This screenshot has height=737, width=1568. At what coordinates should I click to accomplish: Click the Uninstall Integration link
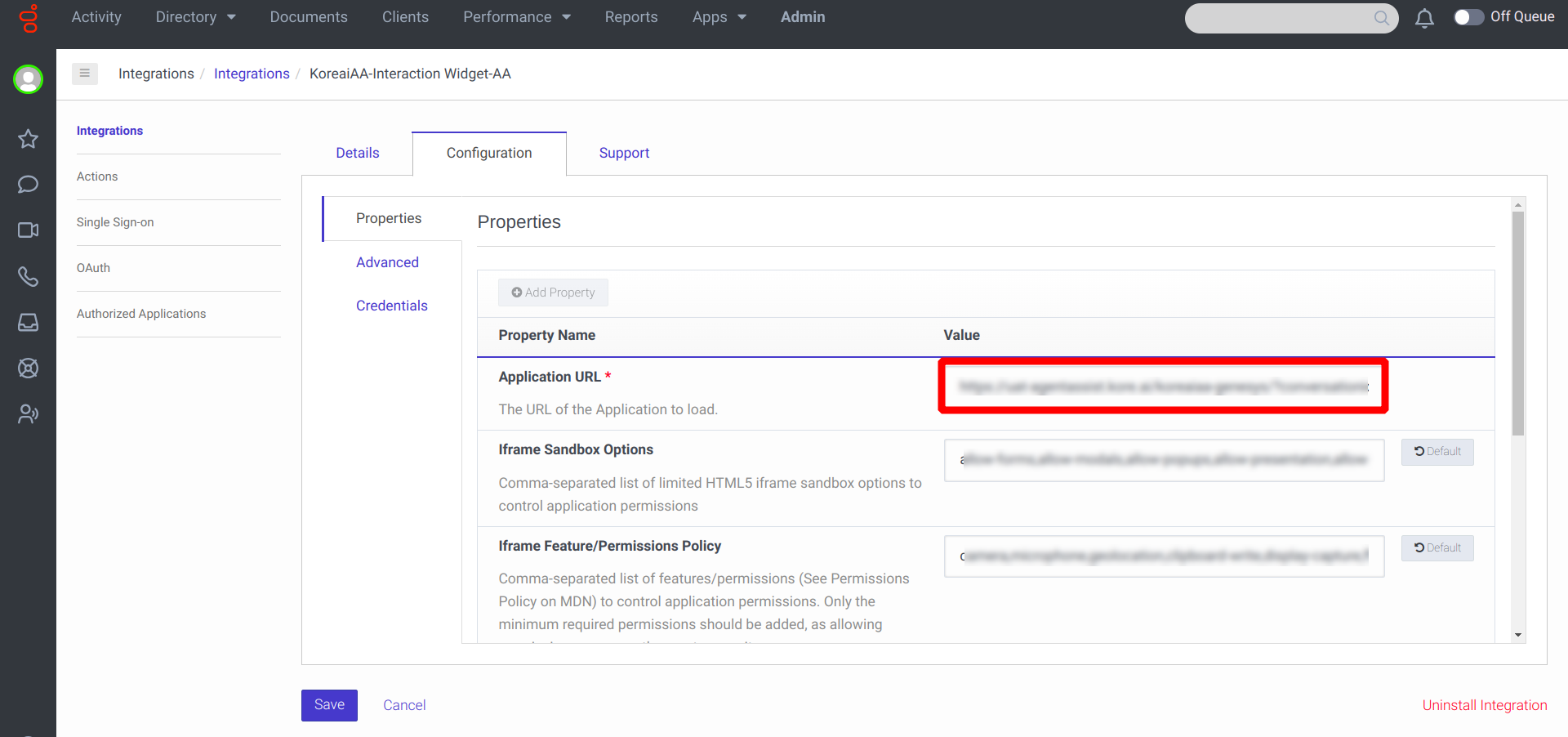point(1484,705)
